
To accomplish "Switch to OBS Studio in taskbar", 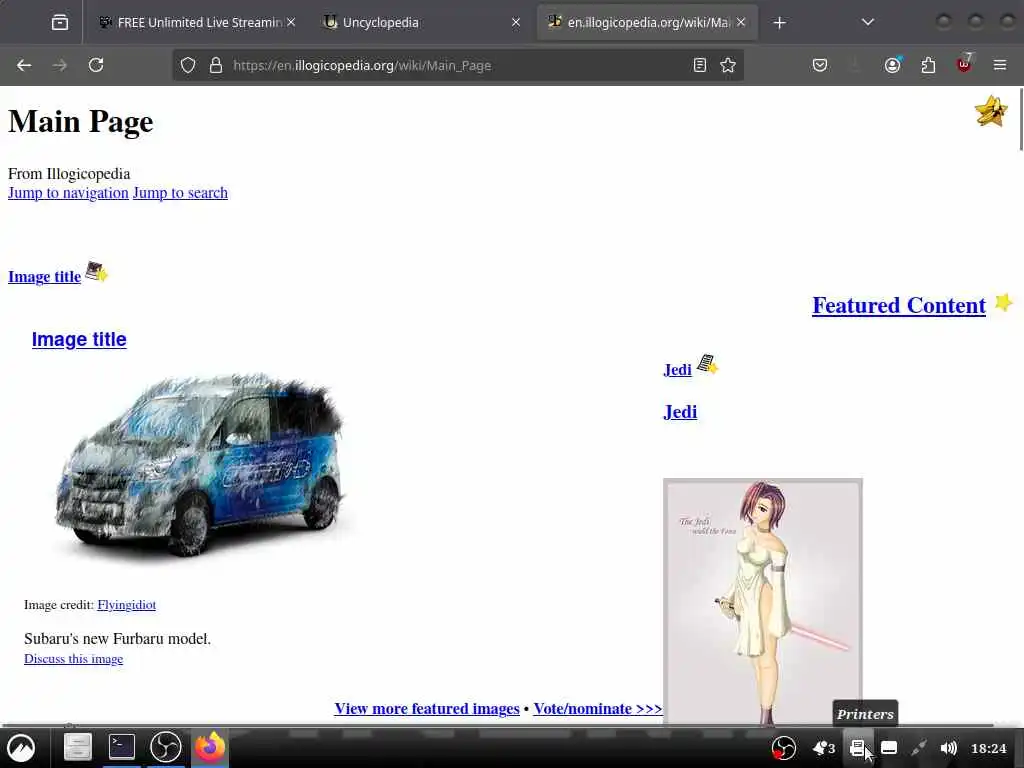I will point(165,747).
